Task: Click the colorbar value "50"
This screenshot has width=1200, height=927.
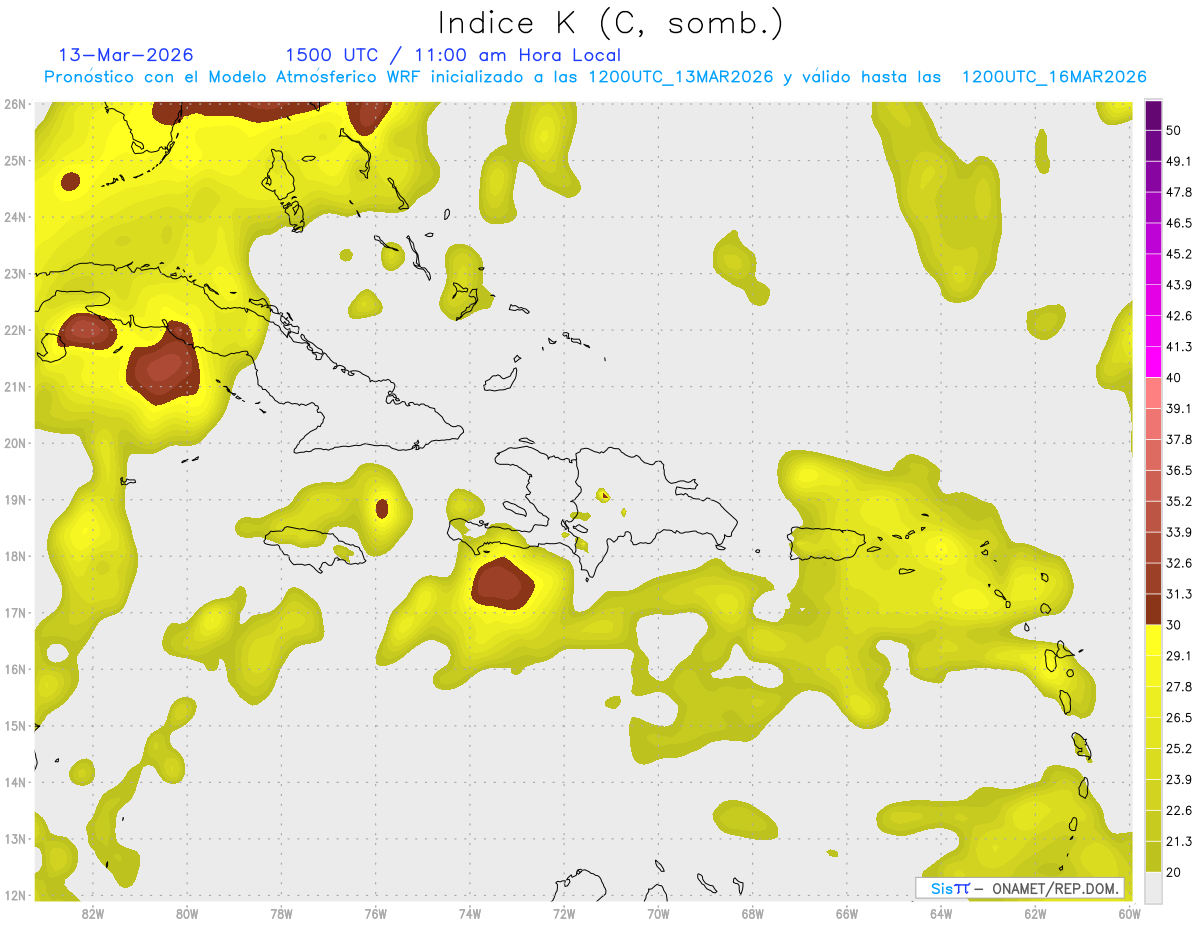Action: tap(1176, 131)
